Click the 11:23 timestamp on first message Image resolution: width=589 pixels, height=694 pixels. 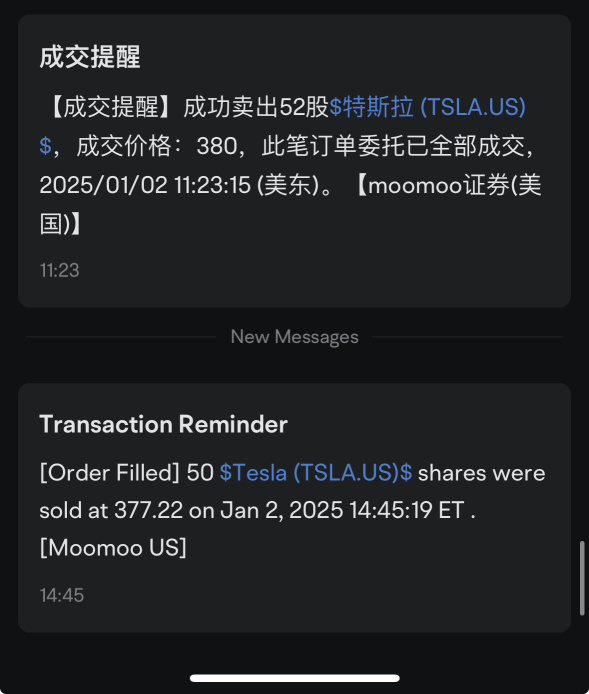(59, 270)
